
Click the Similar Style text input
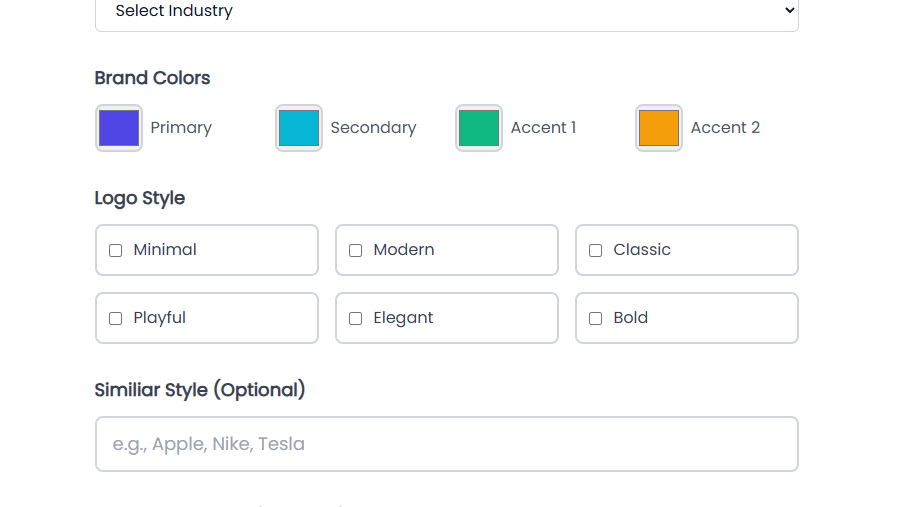pos(446,444)
